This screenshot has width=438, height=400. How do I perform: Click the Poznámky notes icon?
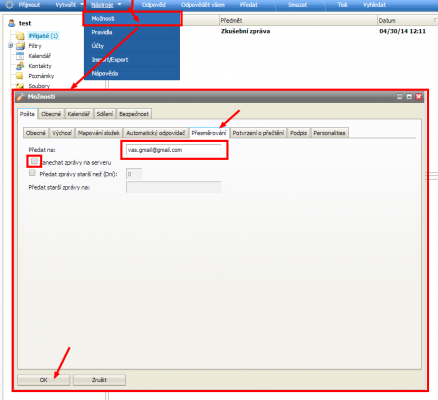point(20,76)
